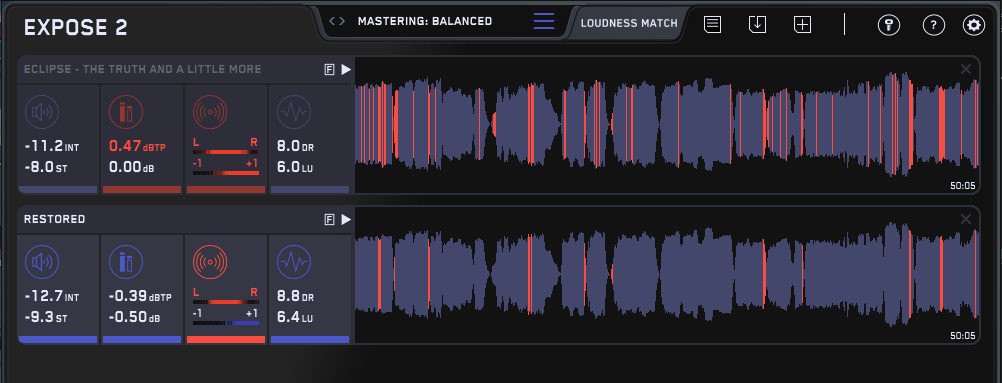
Task: Open the help question mark icon
Action: pos(934,25)
